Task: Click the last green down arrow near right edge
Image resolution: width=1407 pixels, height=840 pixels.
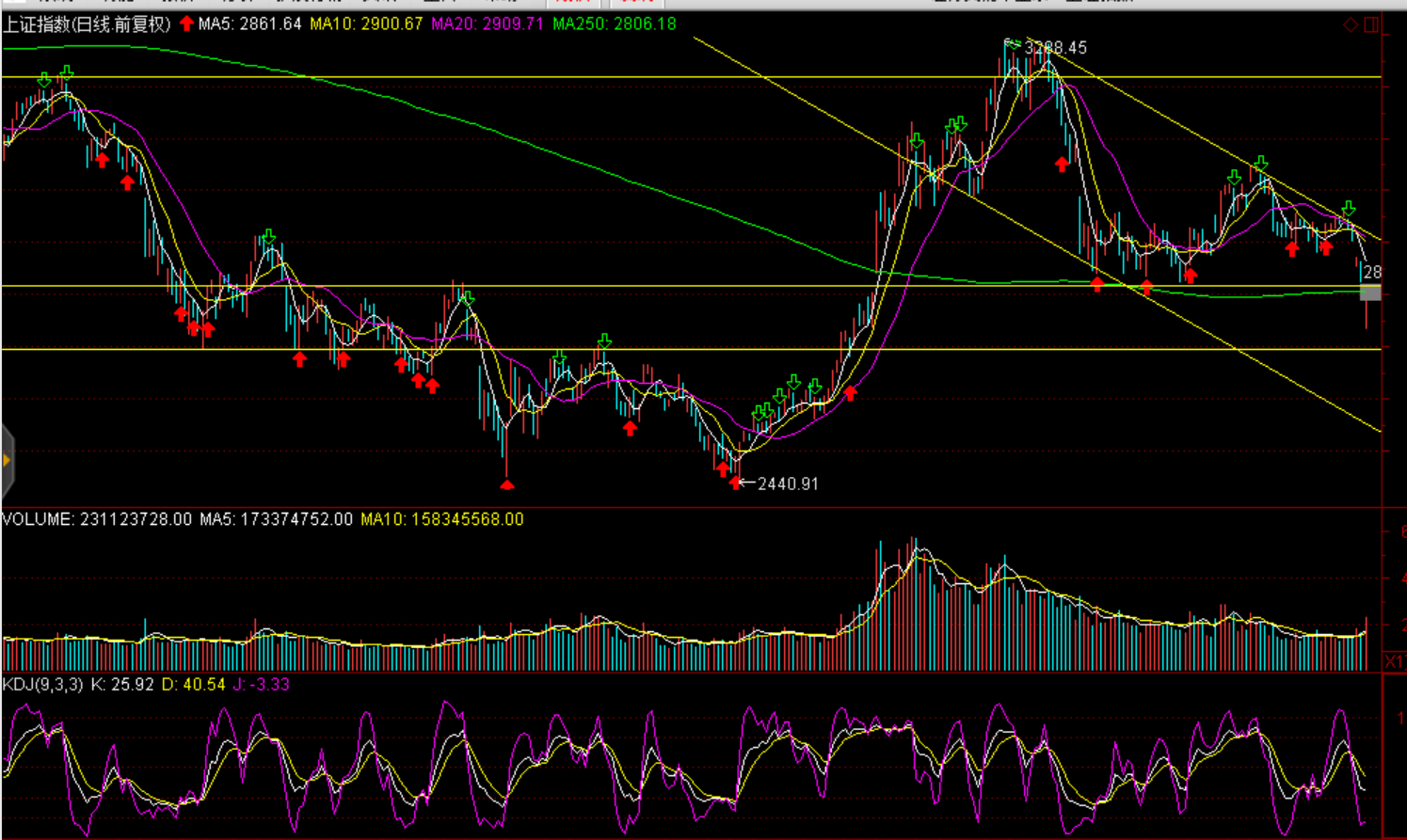Action: tap(1349, 209)
